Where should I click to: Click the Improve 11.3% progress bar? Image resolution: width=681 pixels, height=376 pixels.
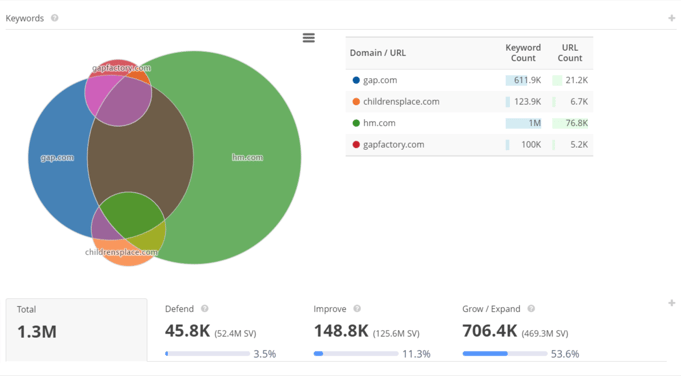(x=356, y=353)
